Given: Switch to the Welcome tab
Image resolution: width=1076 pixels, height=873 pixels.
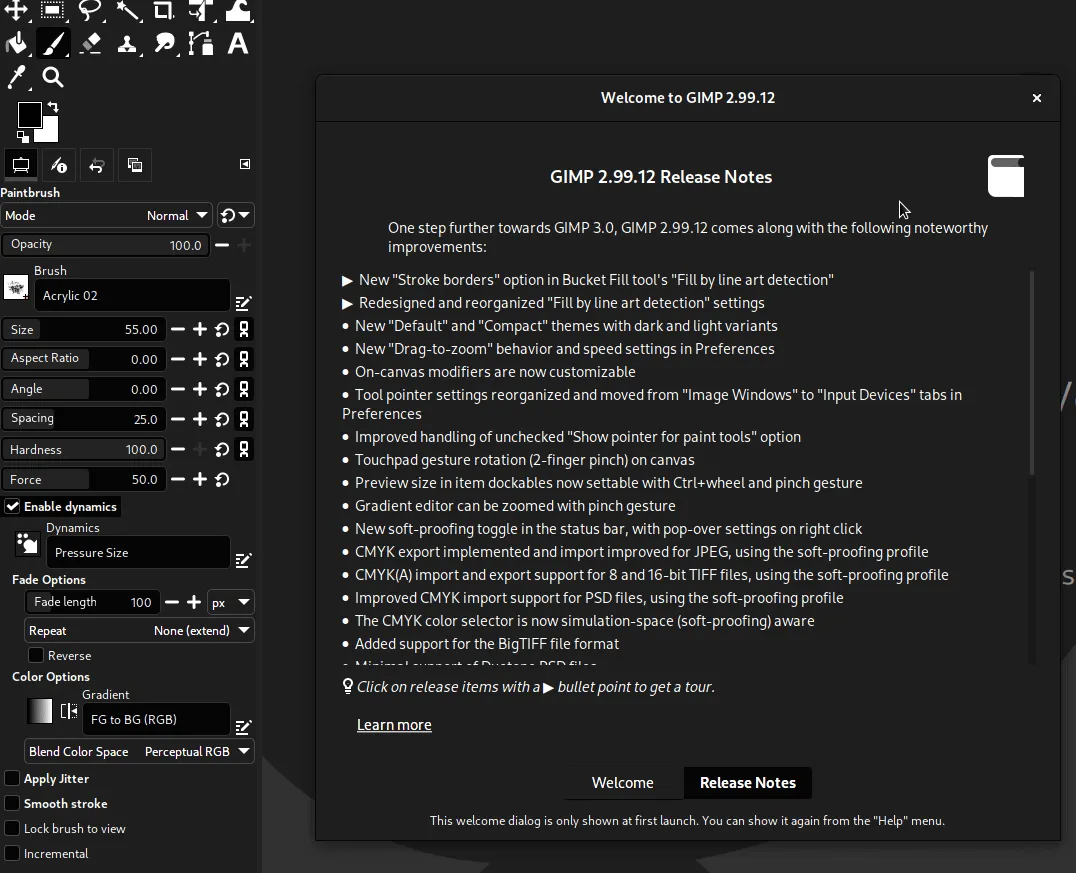Looking at the screenshot, I should [x=622, y=783].
